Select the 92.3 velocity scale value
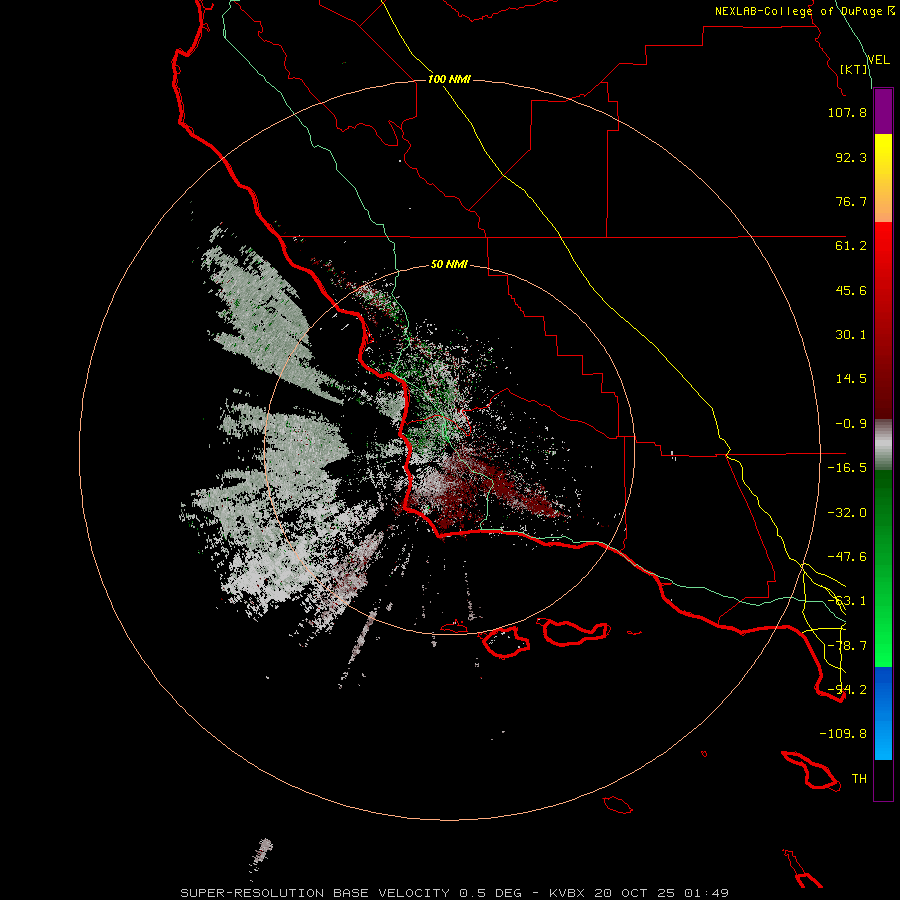Screen dimensions: 900x900 [x=851, y=157]
